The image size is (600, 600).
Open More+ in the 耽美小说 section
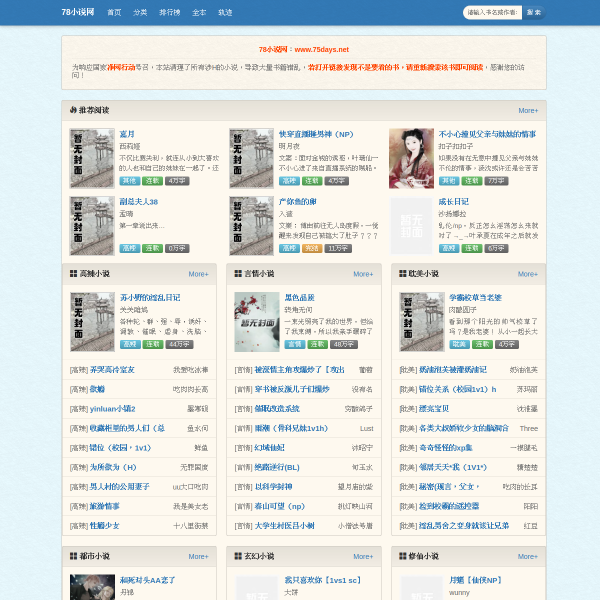point(528,274)
